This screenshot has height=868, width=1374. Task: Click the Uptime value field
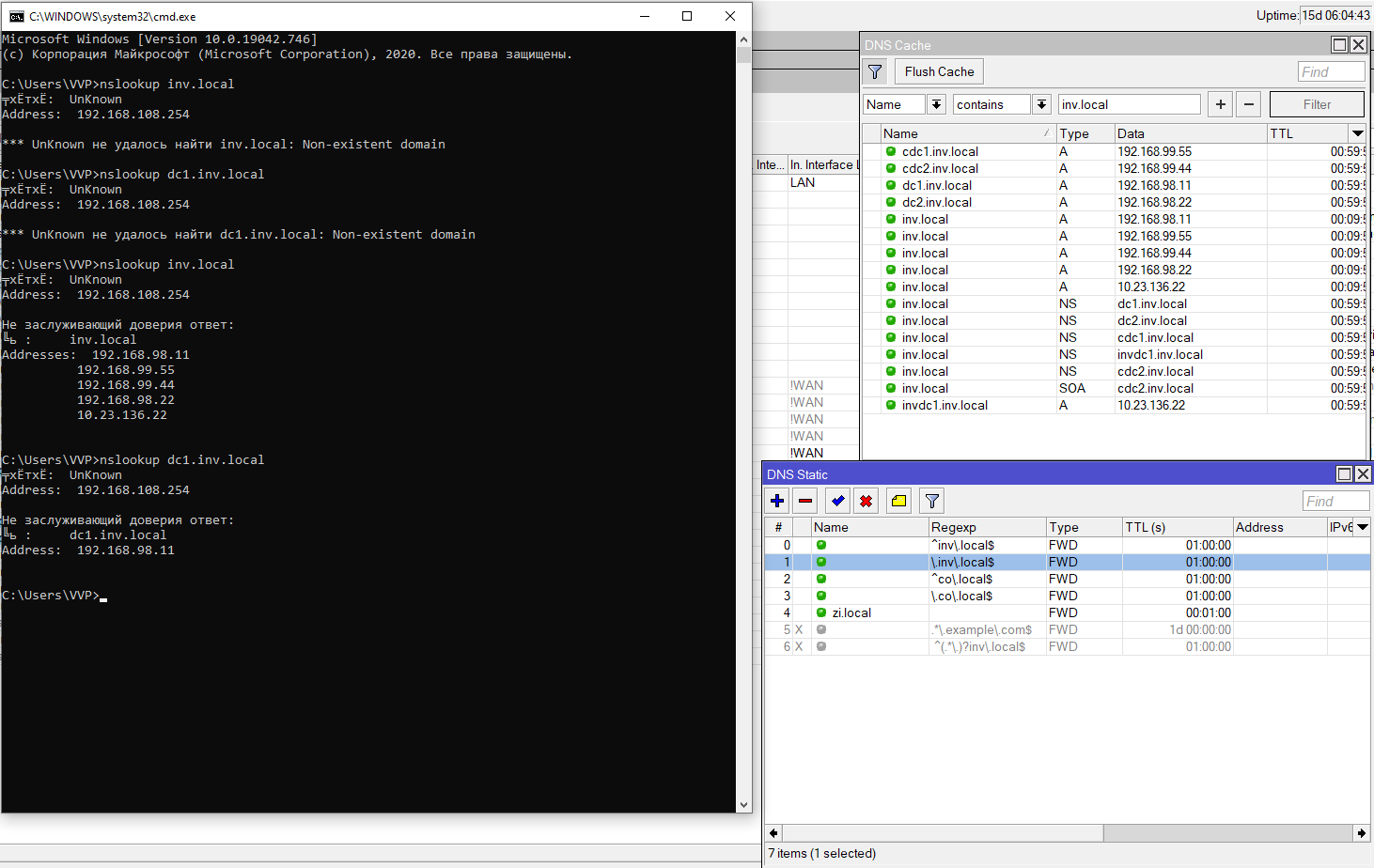[x=1335, y=15]
